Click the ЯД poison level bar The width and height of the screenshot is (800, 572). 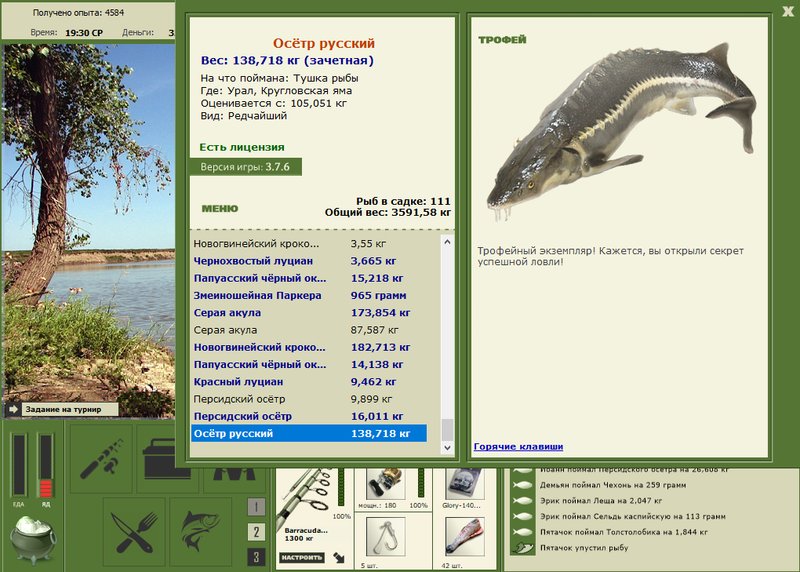click(45, 464)
